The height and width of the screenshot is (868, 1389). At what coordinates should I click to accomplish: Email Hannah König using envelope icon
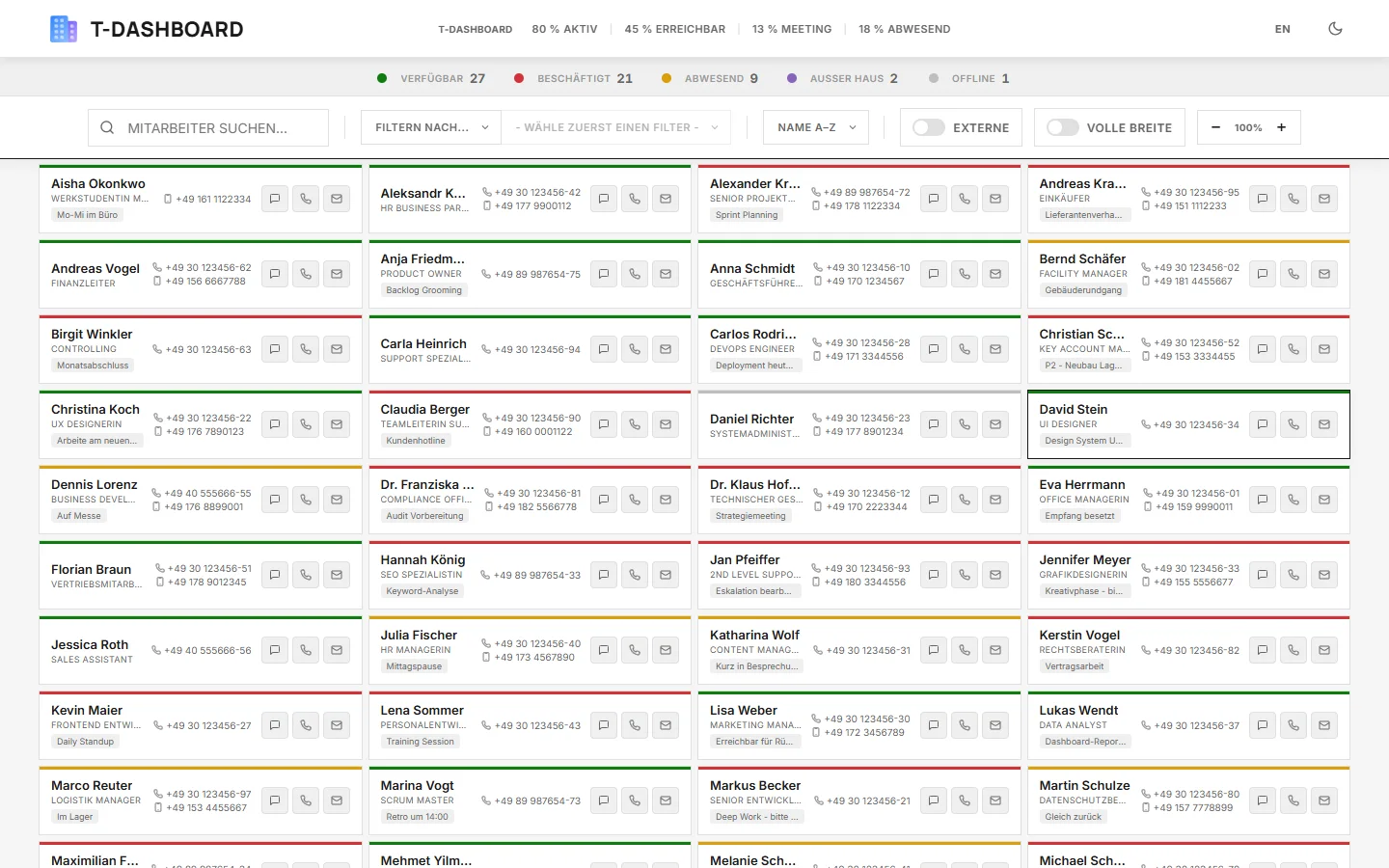(666, 575)
